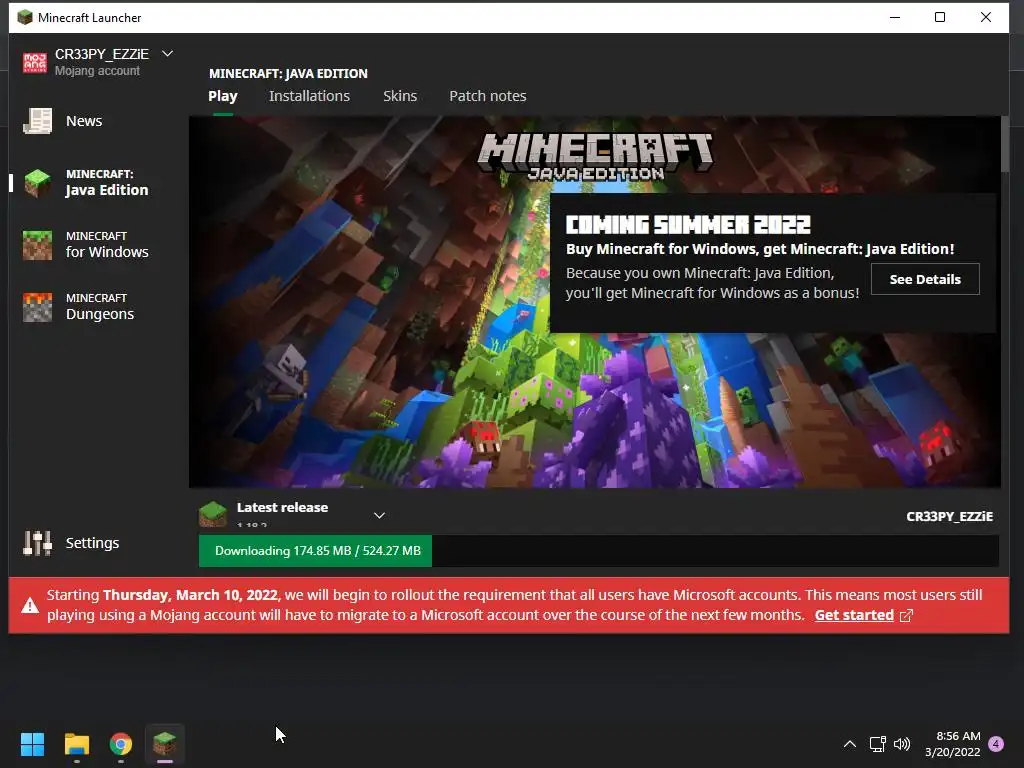Switch to the Patch notes tab

[x=488, y=96]
